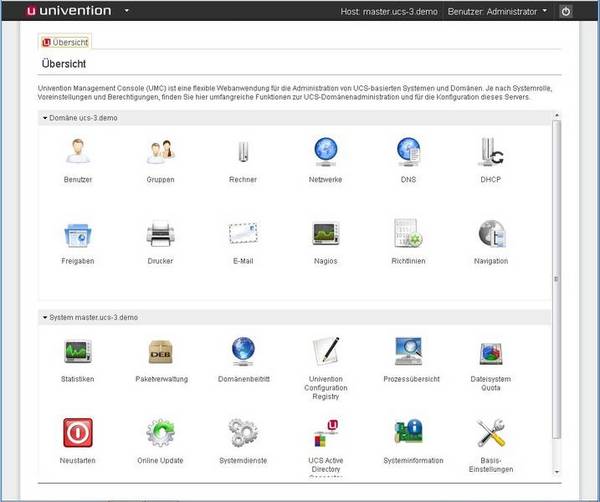Screen dimensions: 600x502
Task: Click the Neustarten icon
Action: point(78,433)
